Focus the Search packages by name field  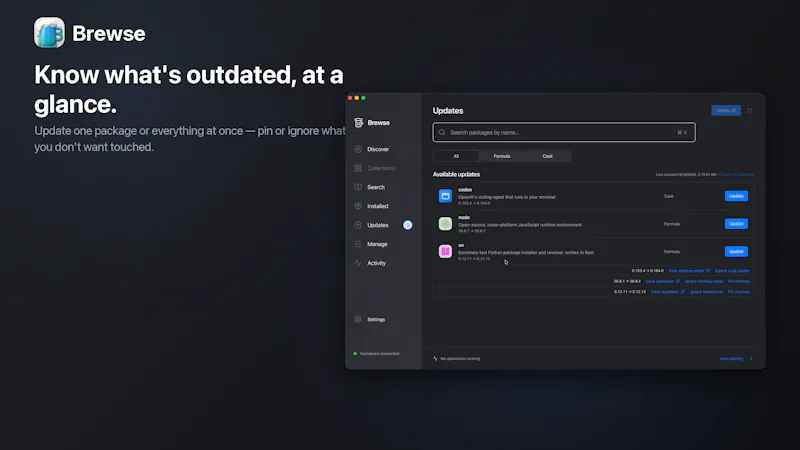564,133
